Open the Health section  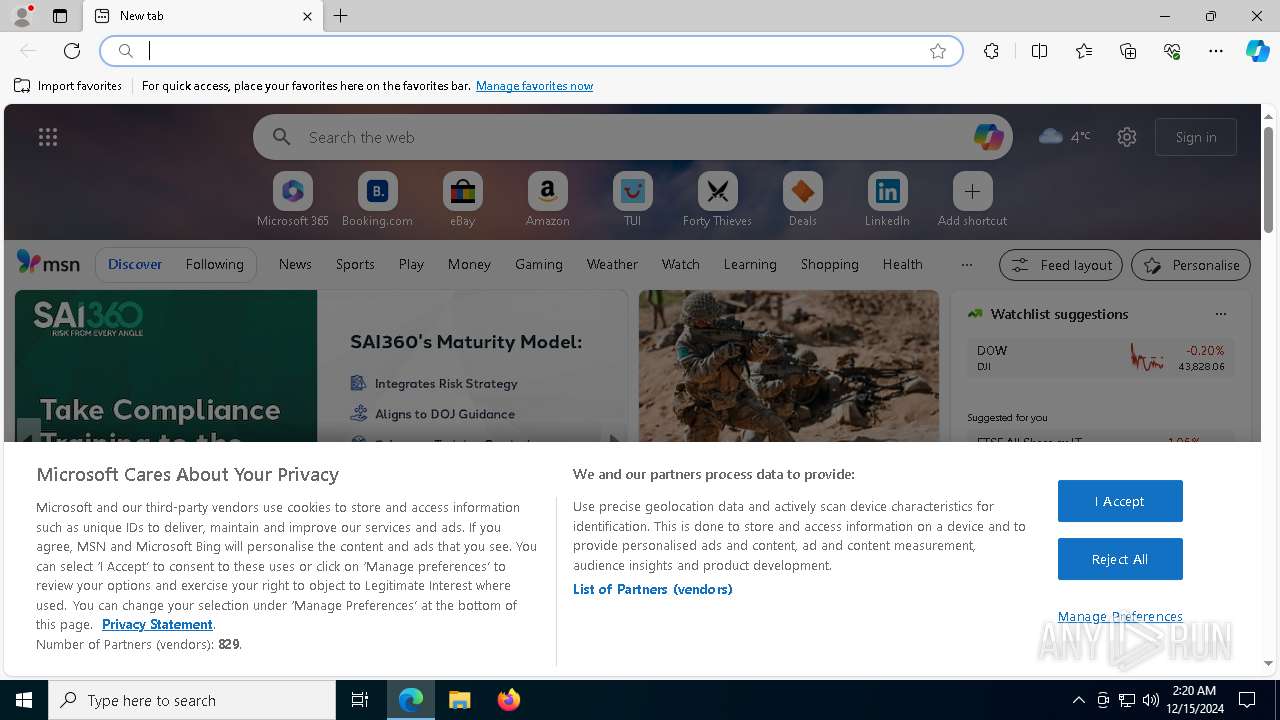pos(902,264)
